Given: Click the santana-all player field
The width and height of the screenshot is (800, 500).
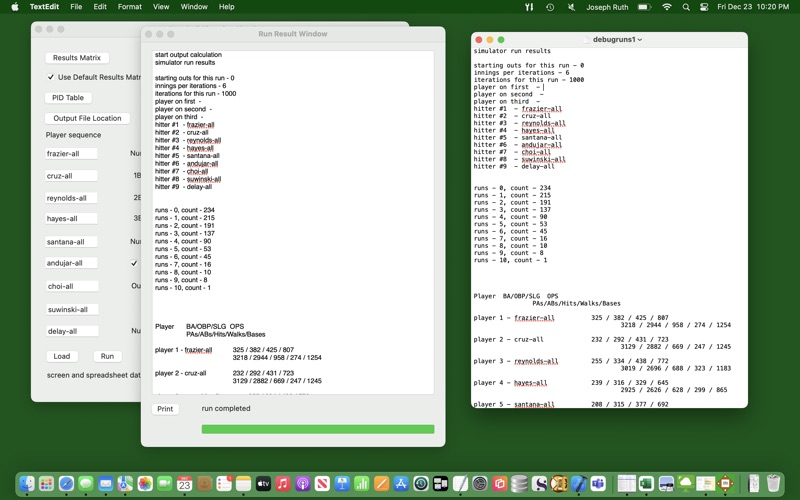Looking at the screenshot, I should tap(71, 242).
